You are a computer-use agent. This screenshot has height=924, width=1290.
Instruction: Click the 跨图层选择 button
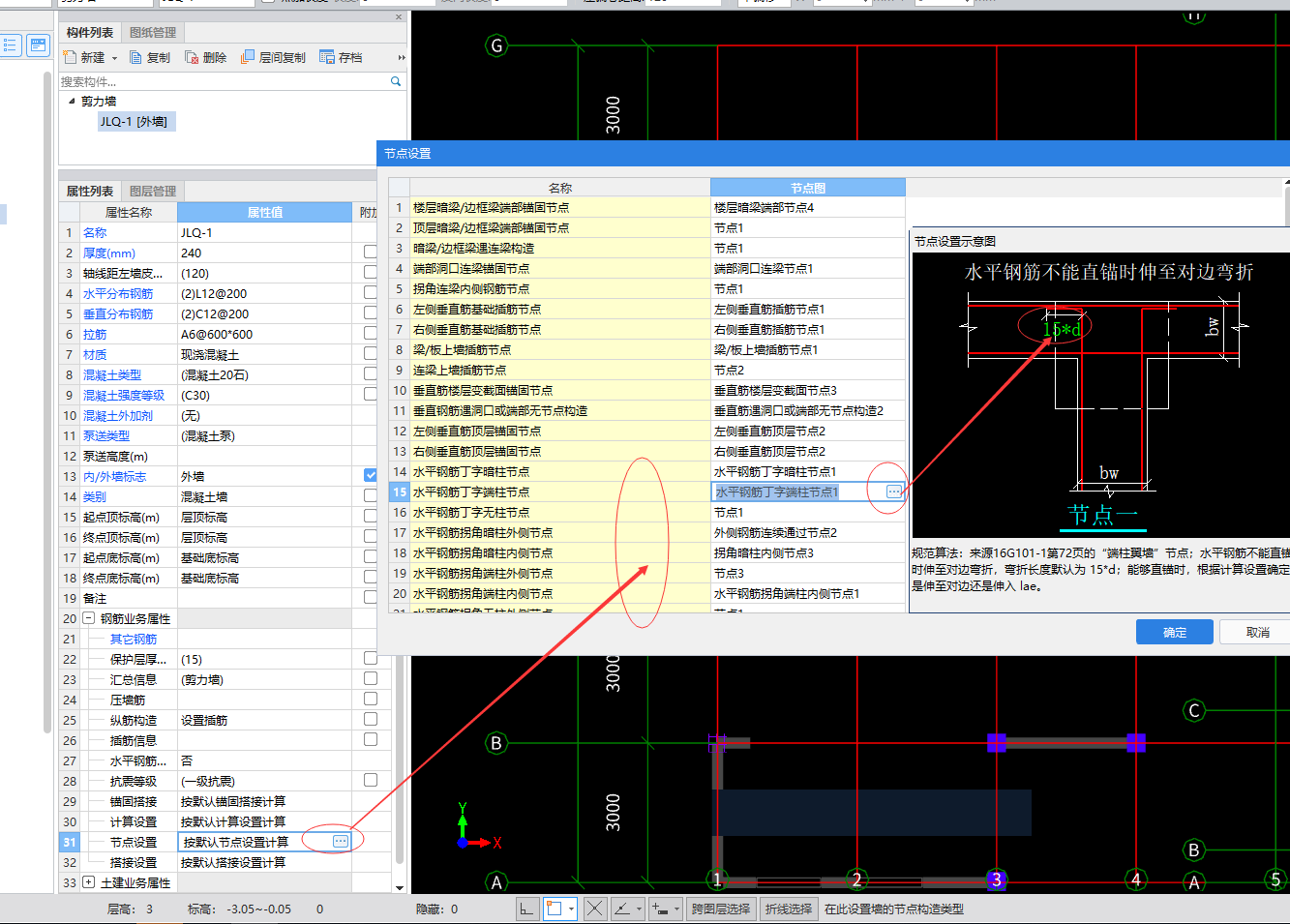point(720,909)
